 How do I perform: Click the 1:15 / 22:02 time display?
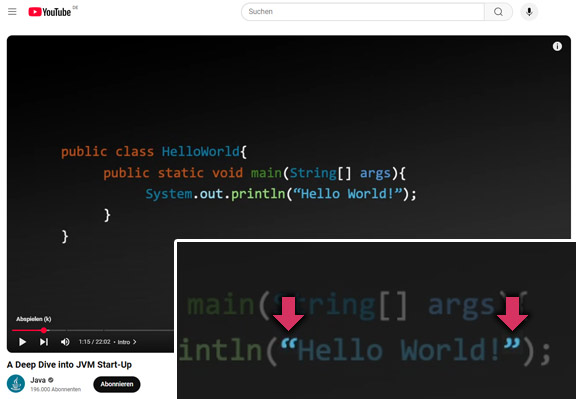[x=94, y=342]
